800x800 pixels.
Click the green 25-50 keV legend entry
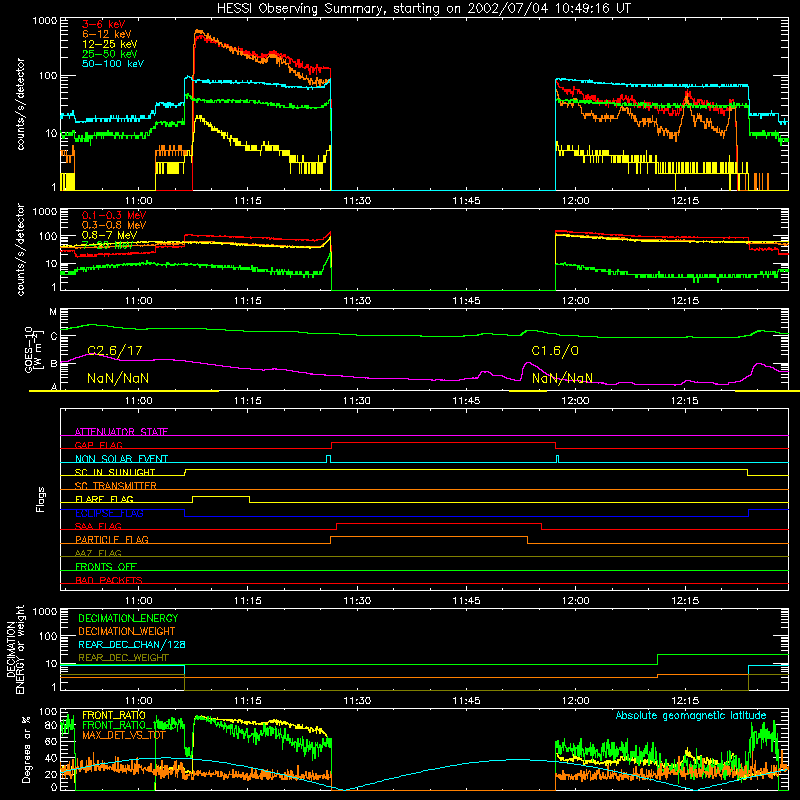click(110, 54)
